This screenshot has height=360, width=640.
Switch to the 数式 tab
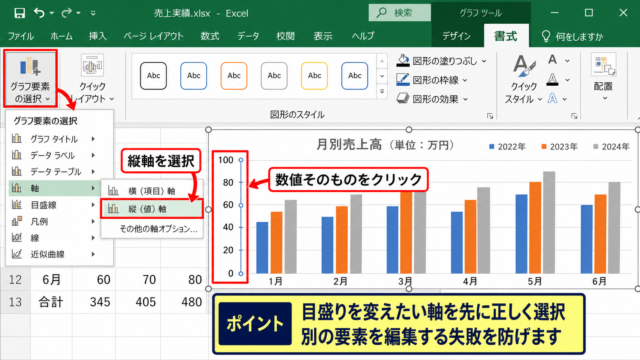210,36
